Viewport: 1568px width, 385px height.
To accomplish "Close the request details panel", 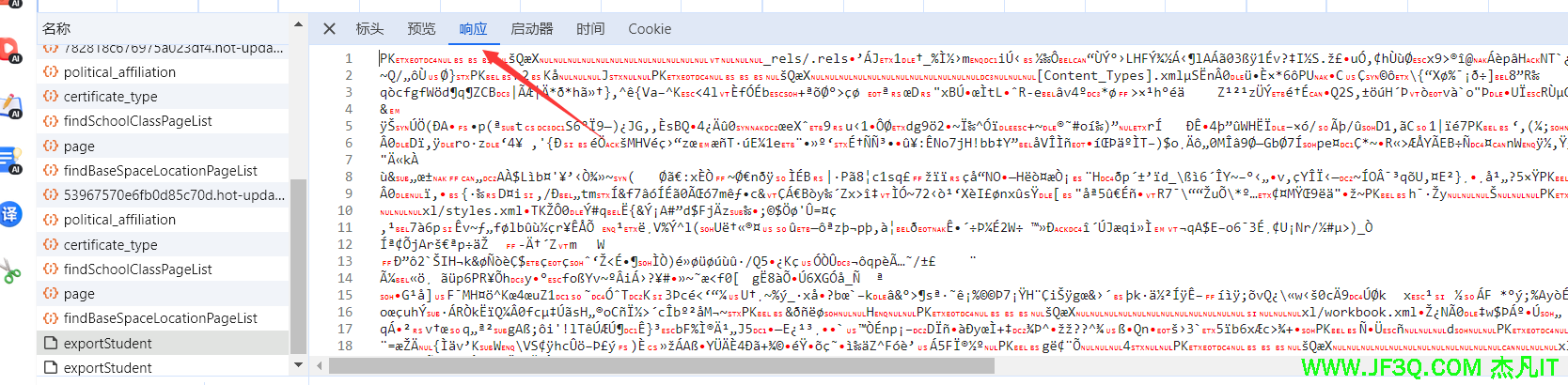I will pyautogui.click(x=329, y=29).
